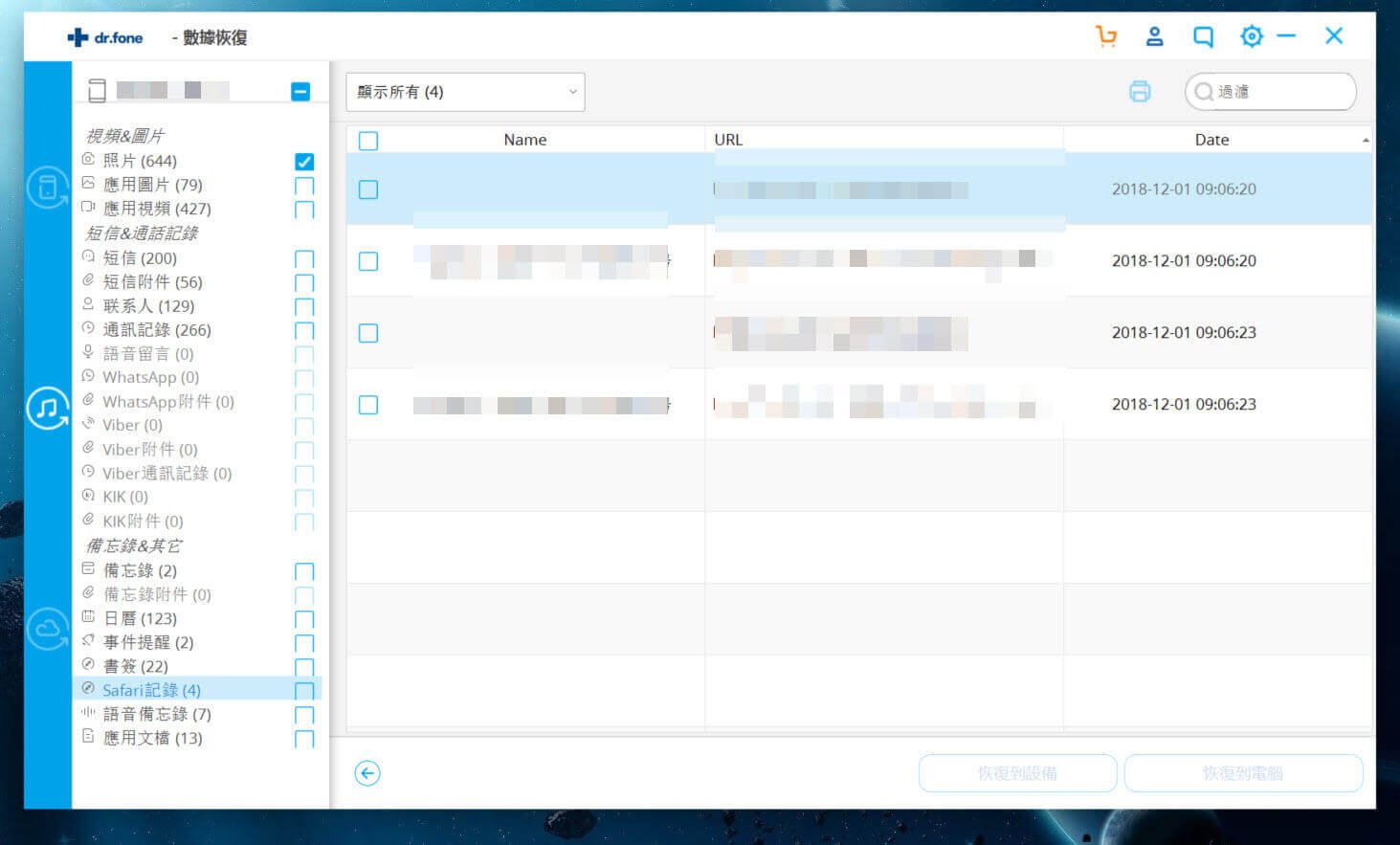Open settings gear icon
Image resolution: width=1400 pixels, height=845 pixels.
1251,37
